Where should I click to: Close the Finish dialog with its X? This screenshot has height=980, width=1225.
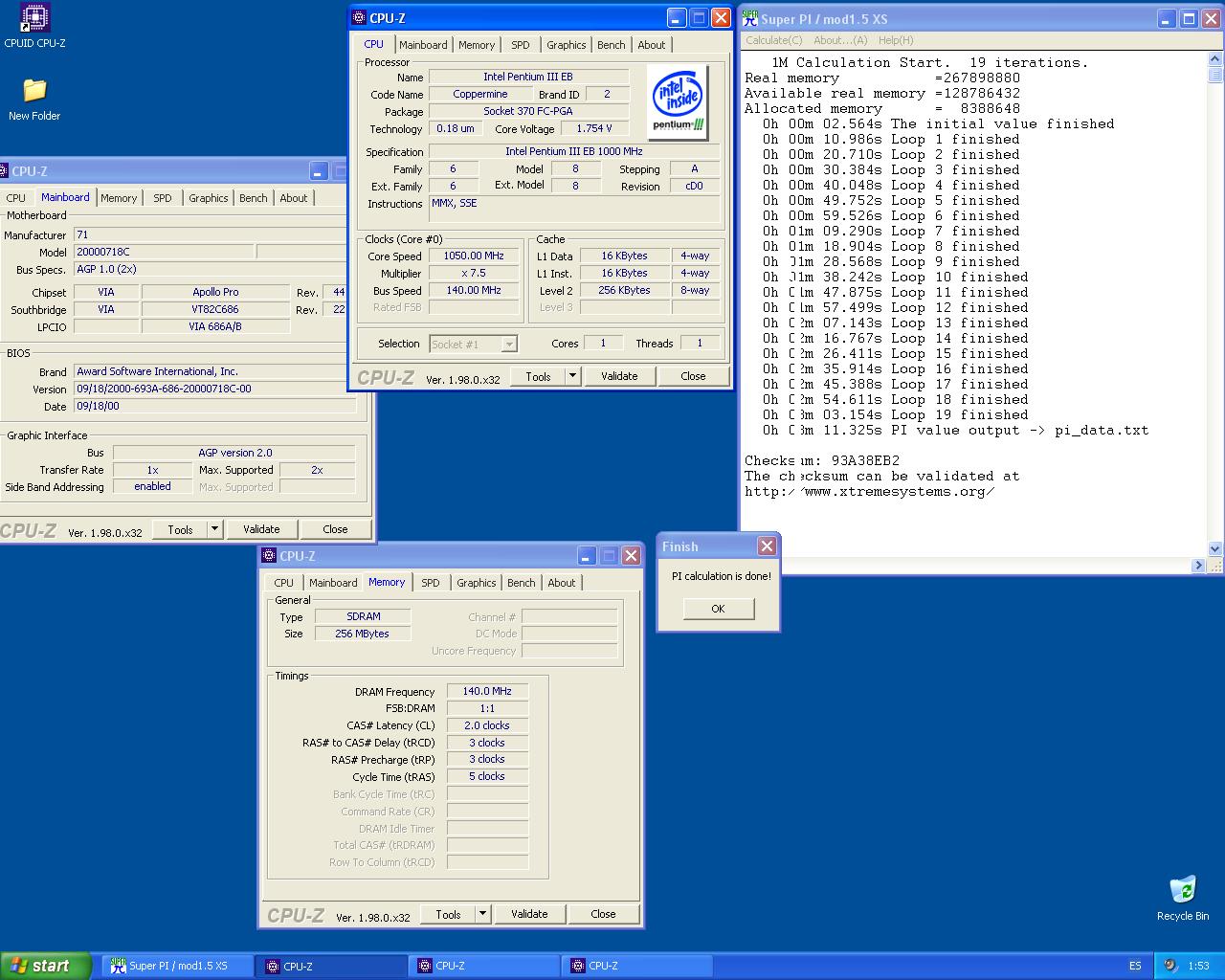point(767,546)
